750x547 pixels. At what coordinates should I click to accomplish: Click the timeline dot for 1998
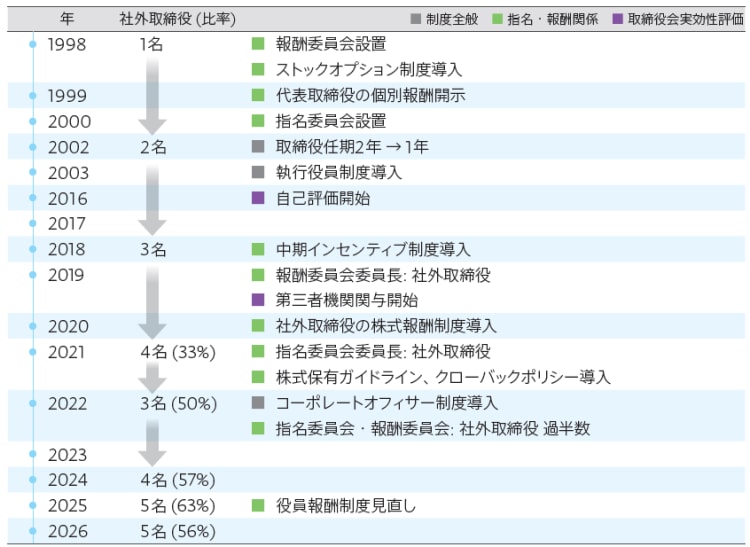tap(33, 44)
